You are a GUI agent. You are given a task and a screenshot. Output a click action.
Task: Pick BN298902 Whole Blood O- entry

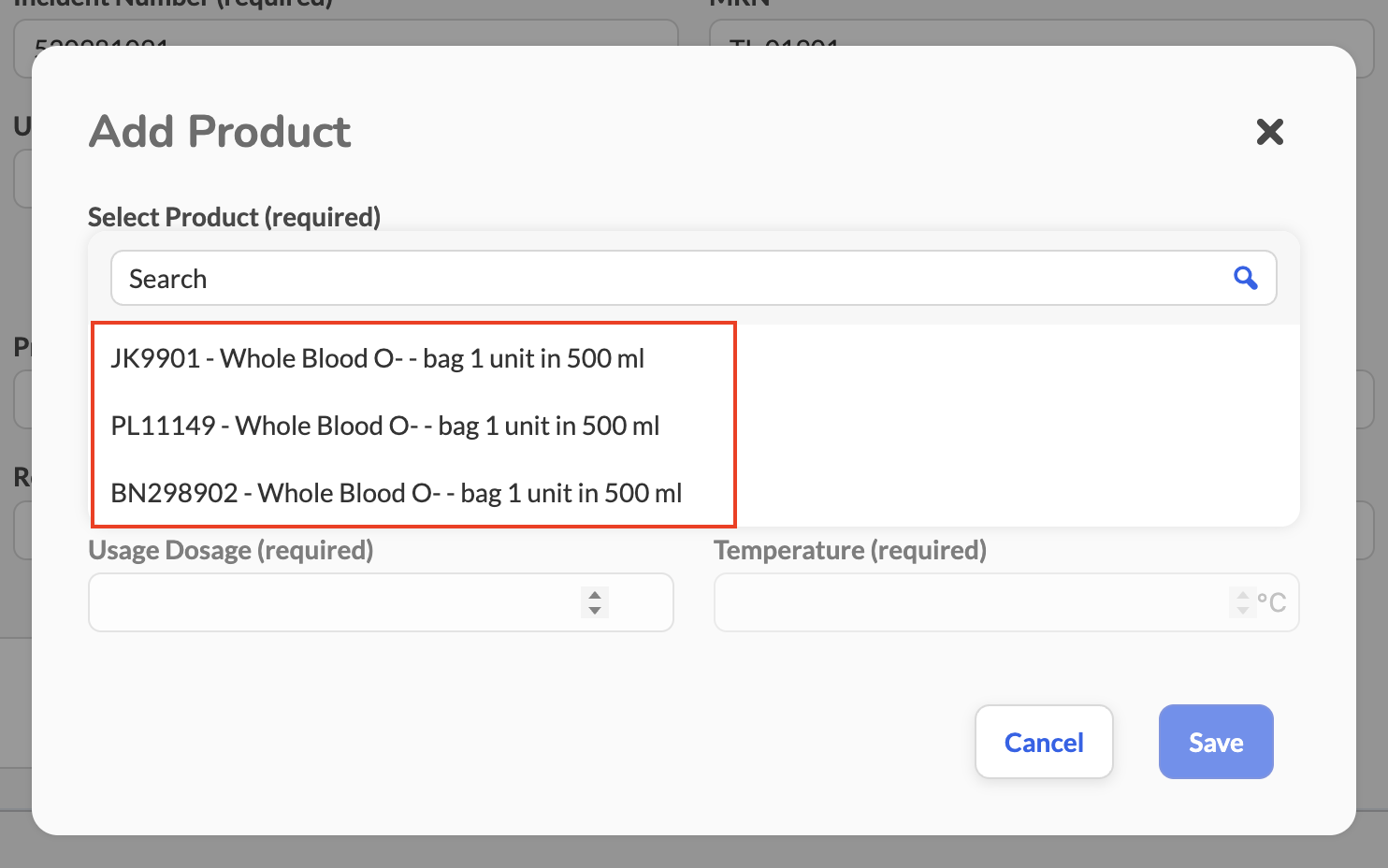[x=397, y=493]
